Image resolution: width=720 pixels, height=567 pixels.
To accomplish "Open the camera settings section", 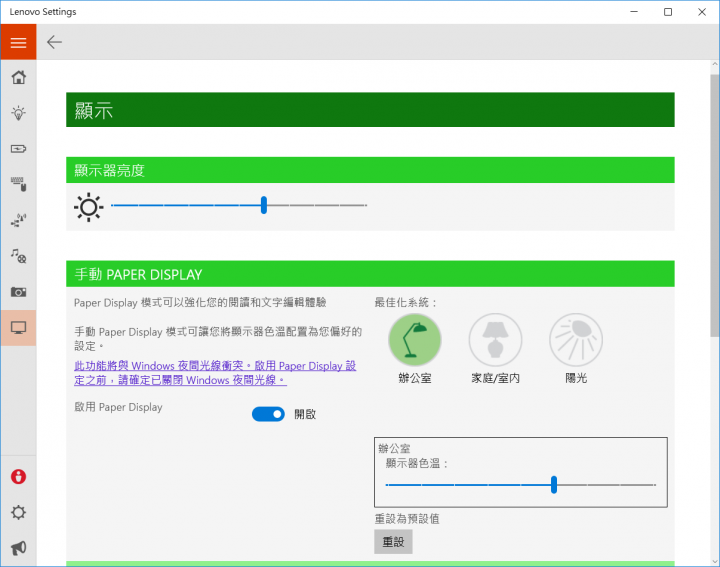I will [18, 292].
